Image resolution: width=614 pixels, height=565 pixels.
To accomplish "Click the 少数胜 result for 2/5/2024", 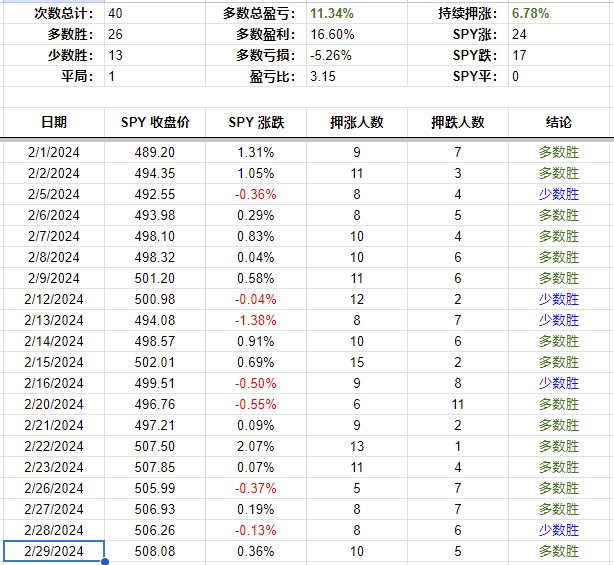I will click(559, 194).
